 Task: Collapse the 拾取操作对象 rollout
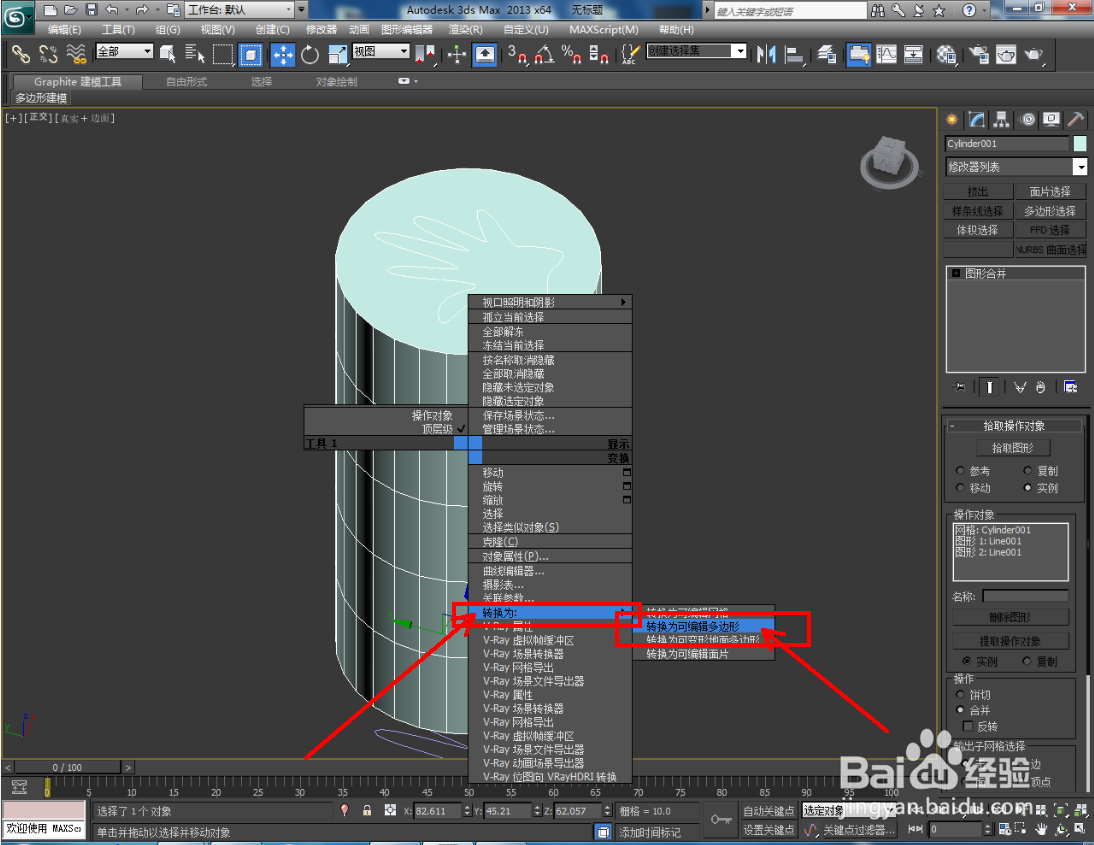1014,426
